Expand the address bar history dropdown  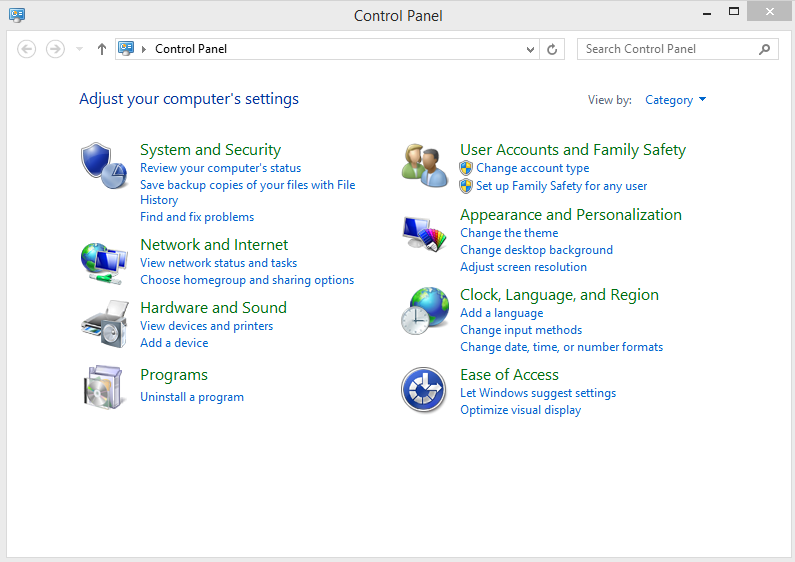(530, 49)
